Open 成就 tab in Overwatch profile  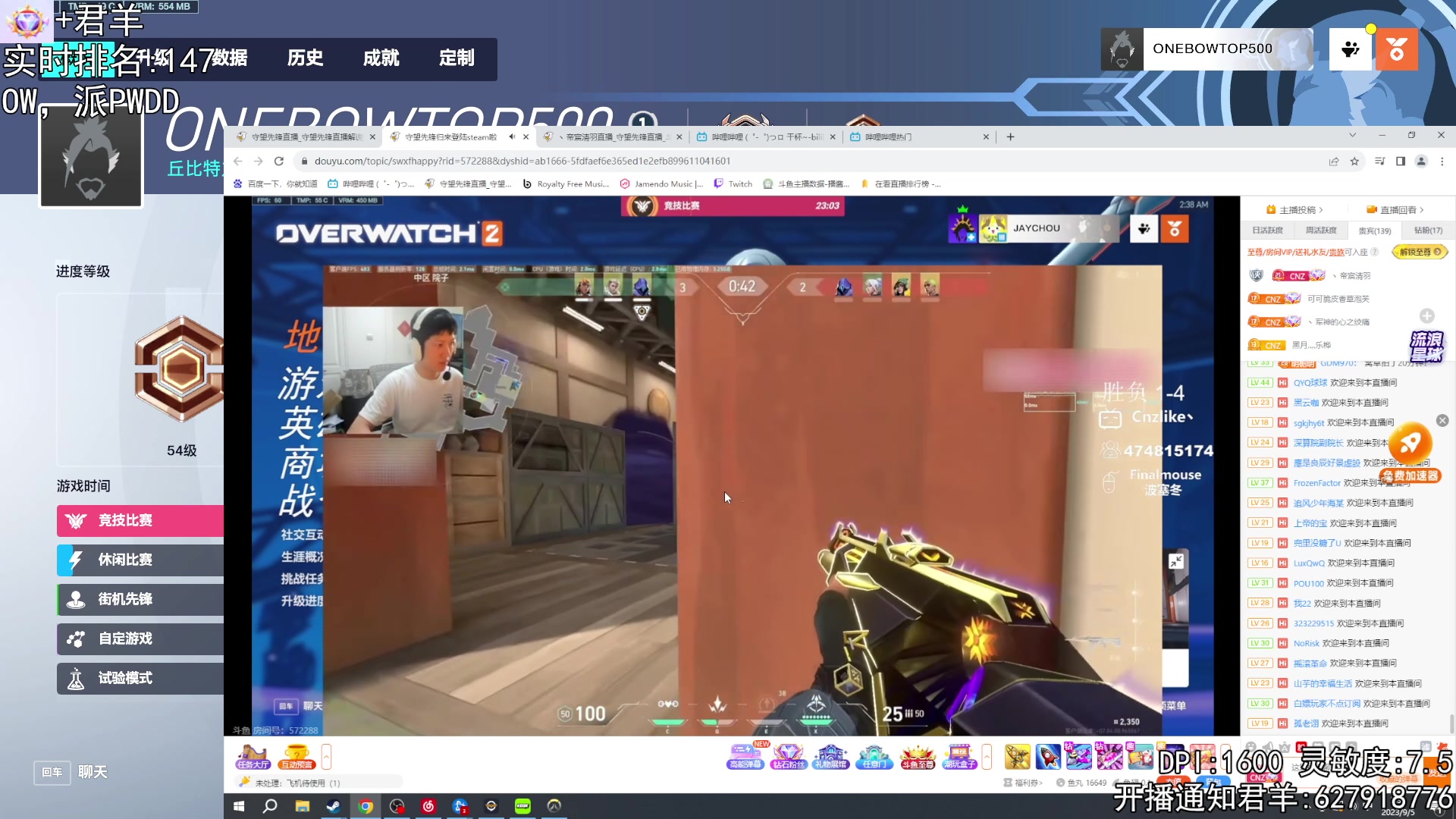[x=381, y=58]
